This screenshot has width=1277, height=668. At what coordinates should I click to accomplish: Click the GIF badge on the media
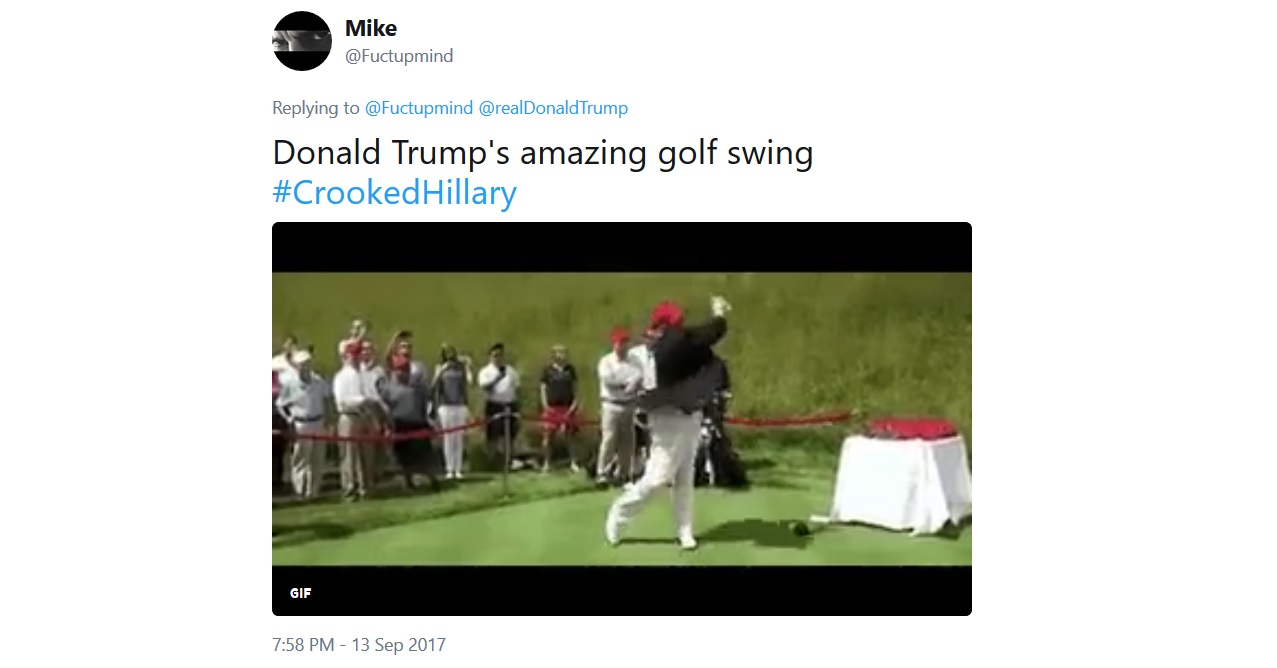(301, 593)
